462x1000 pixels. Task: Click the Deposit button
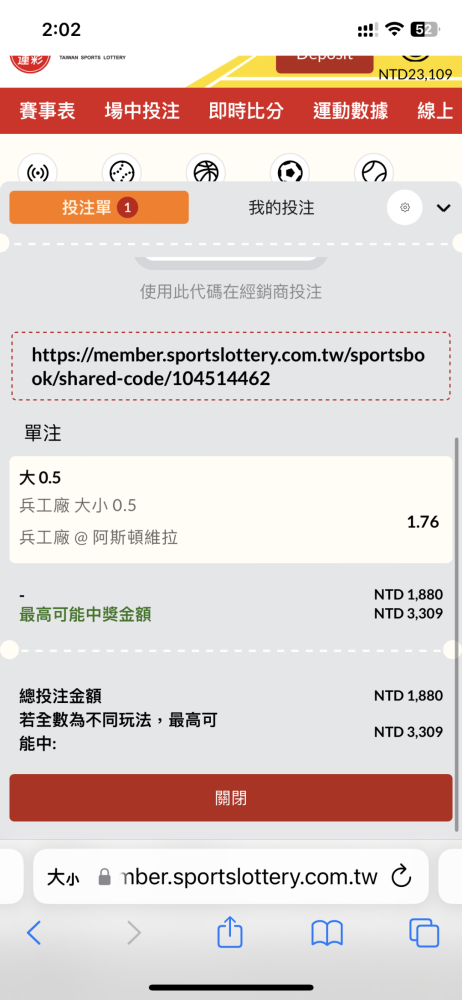pyautogui.click(x=324, y=57)
